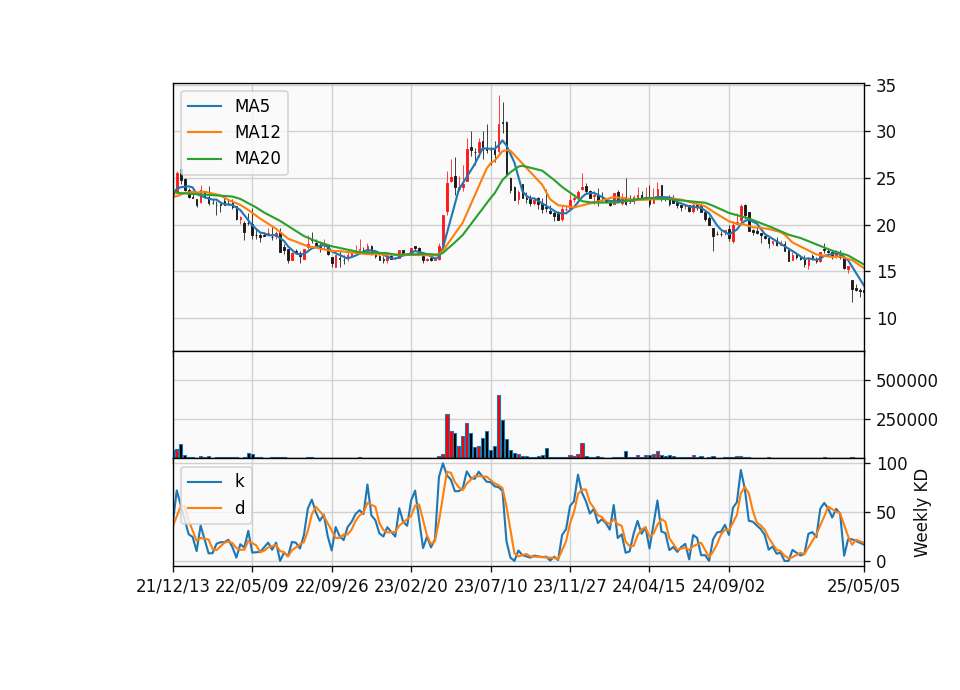Click the blue MA5 legend line sample
Screen dimensions: 960x690
click(x=204, y=106)
